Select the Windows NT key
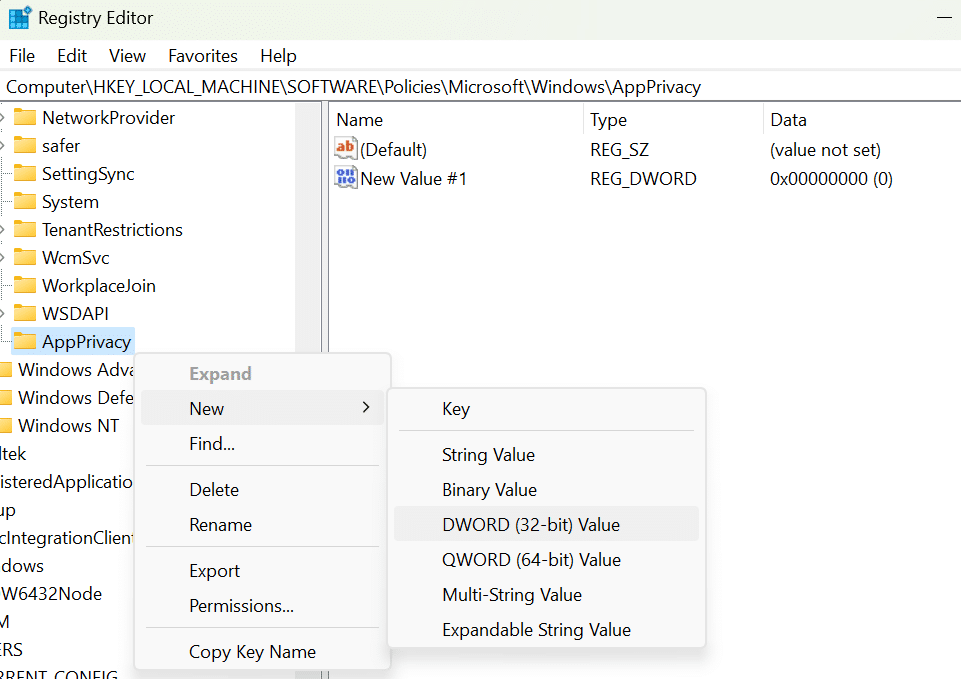Screen dimensions: 961x679 pyautogui.click(x=68, y=425)
